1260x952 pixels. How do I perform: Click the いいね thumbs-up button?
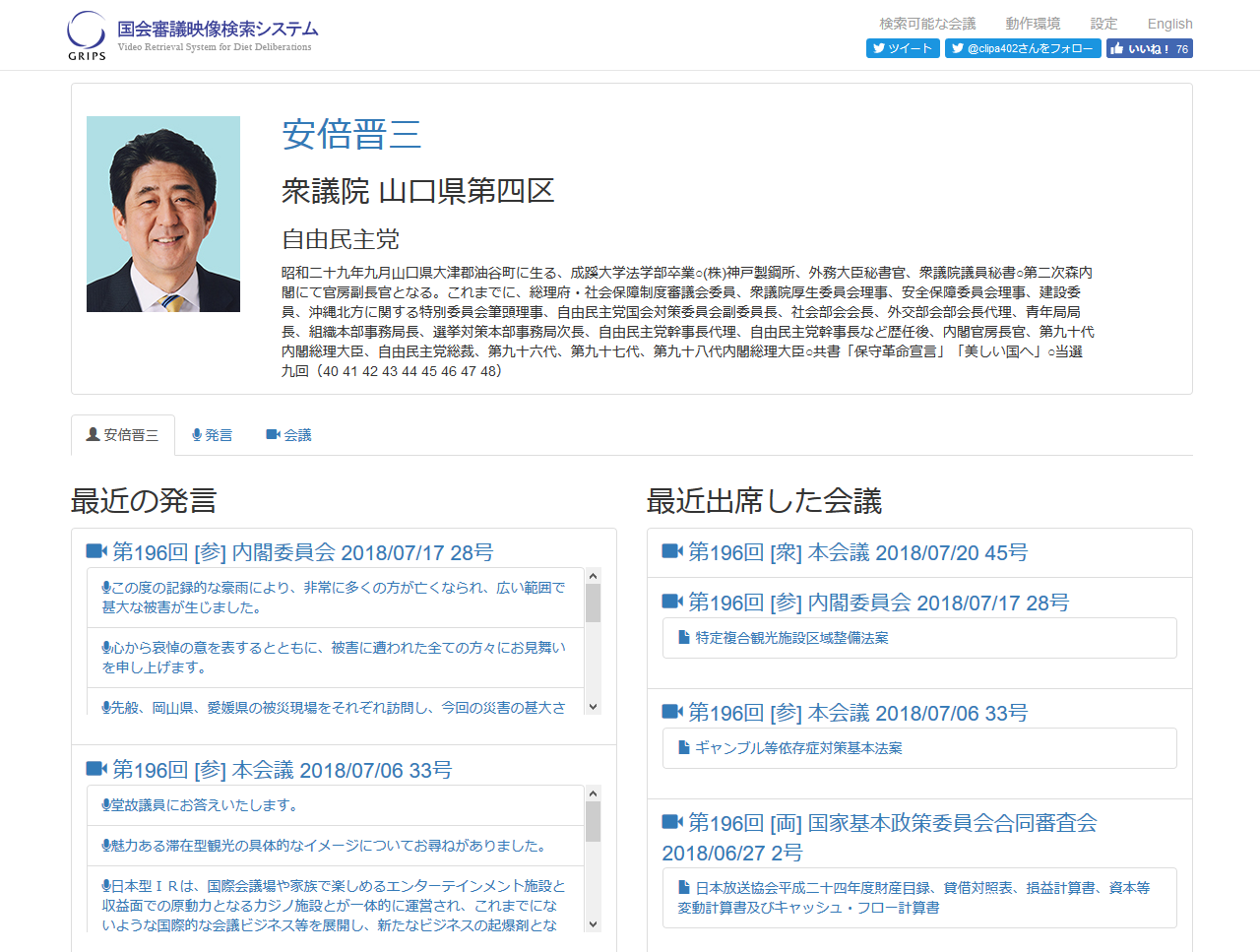(x=1149, y=48)
